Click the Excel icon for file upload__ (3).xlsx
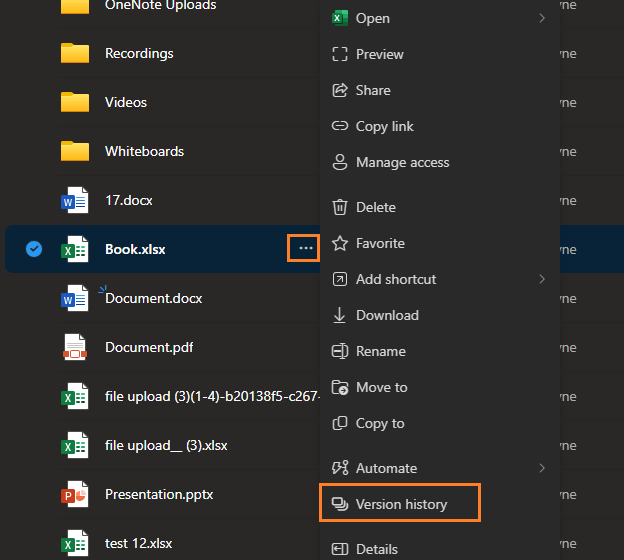Screen dimensions: 624x560 [x=75, y=445]
